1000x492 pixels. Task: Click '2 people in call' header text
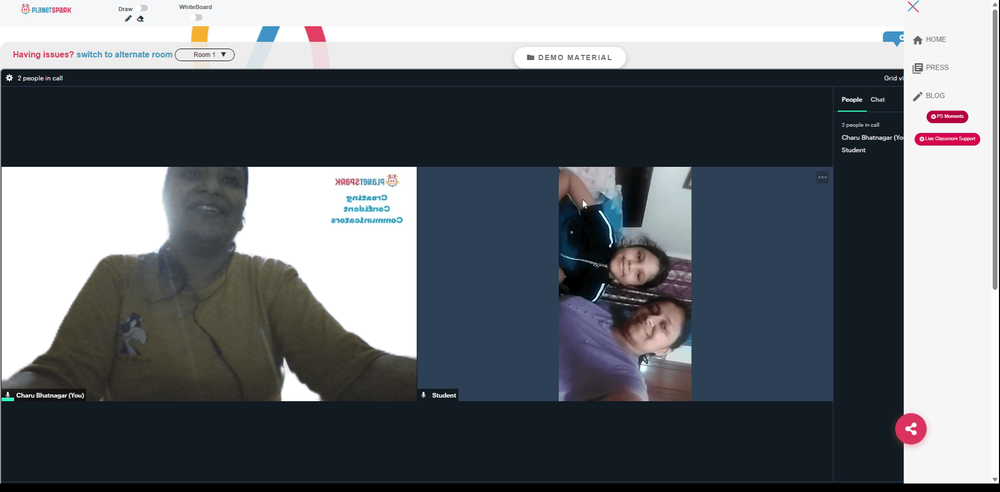40,78
